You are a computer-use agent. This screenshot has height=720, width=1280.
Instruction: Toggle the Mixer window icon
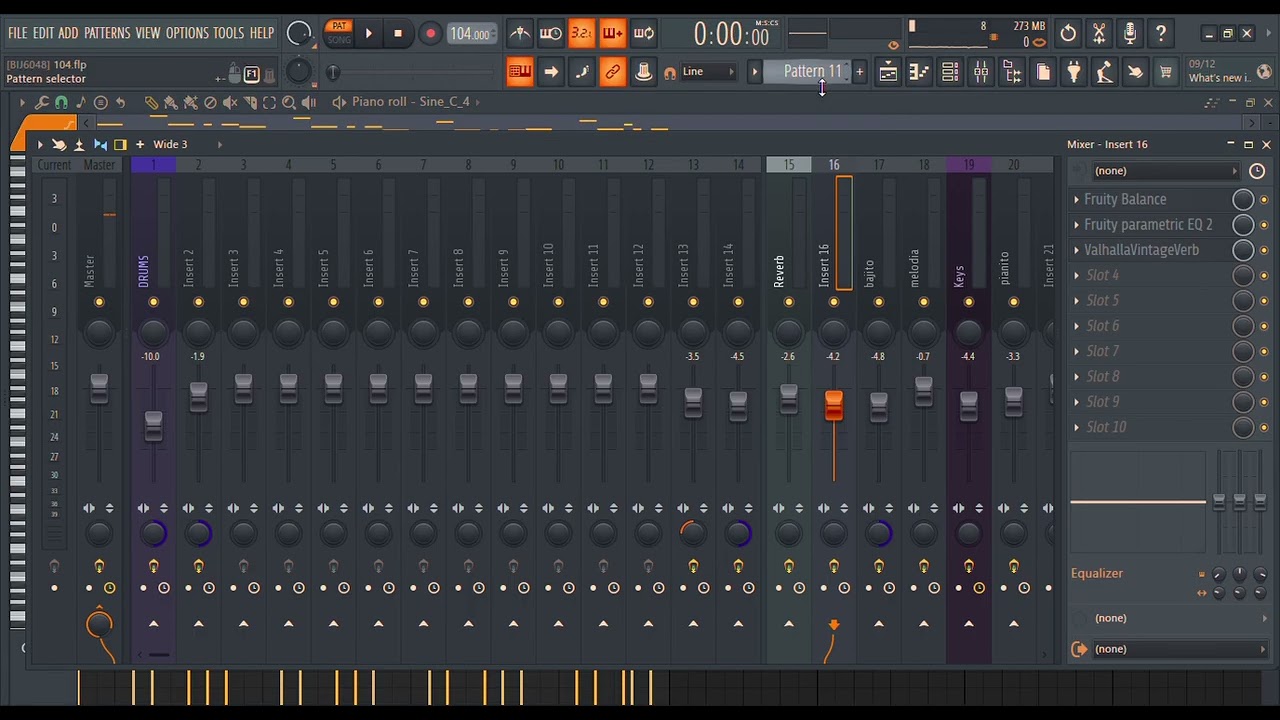981,72
